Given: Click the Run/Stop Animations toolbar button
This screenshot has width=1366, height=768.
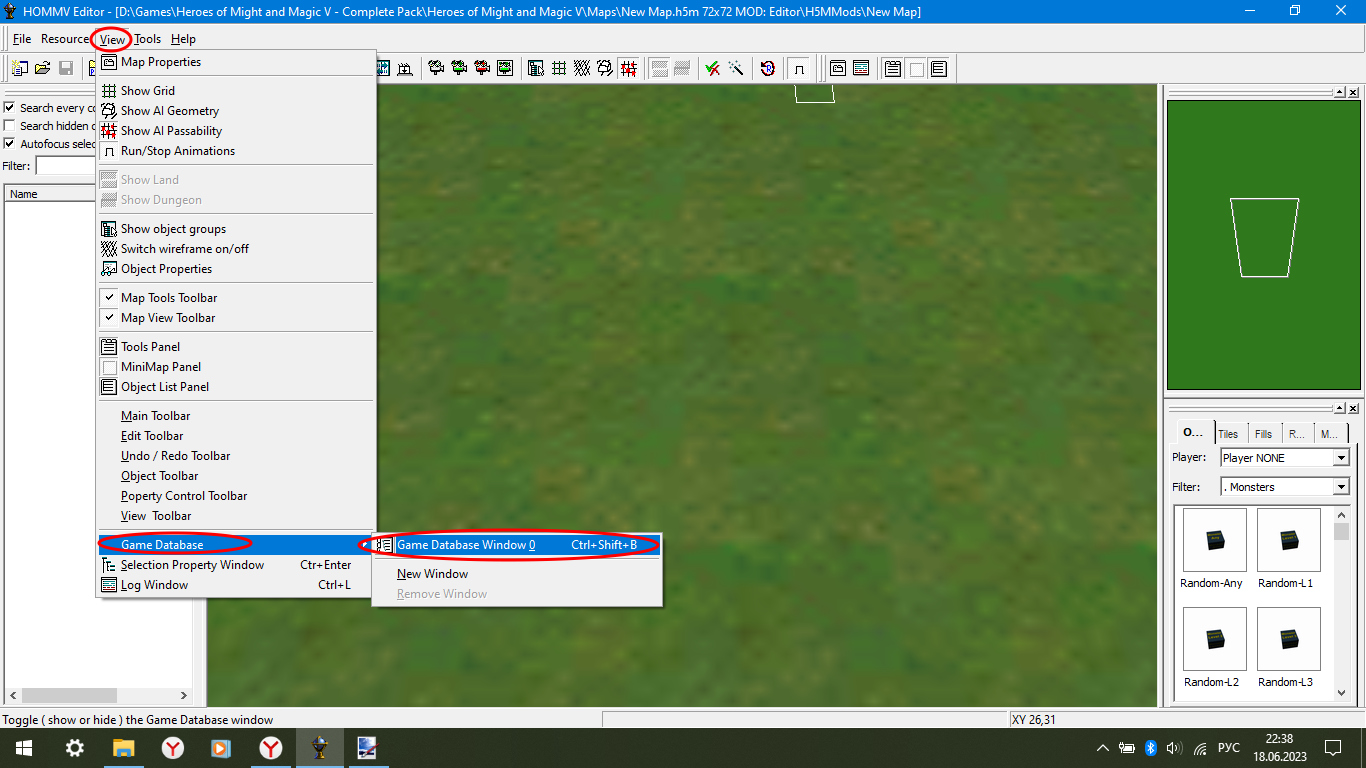Looking at the screenshot, I should point(799,68).
